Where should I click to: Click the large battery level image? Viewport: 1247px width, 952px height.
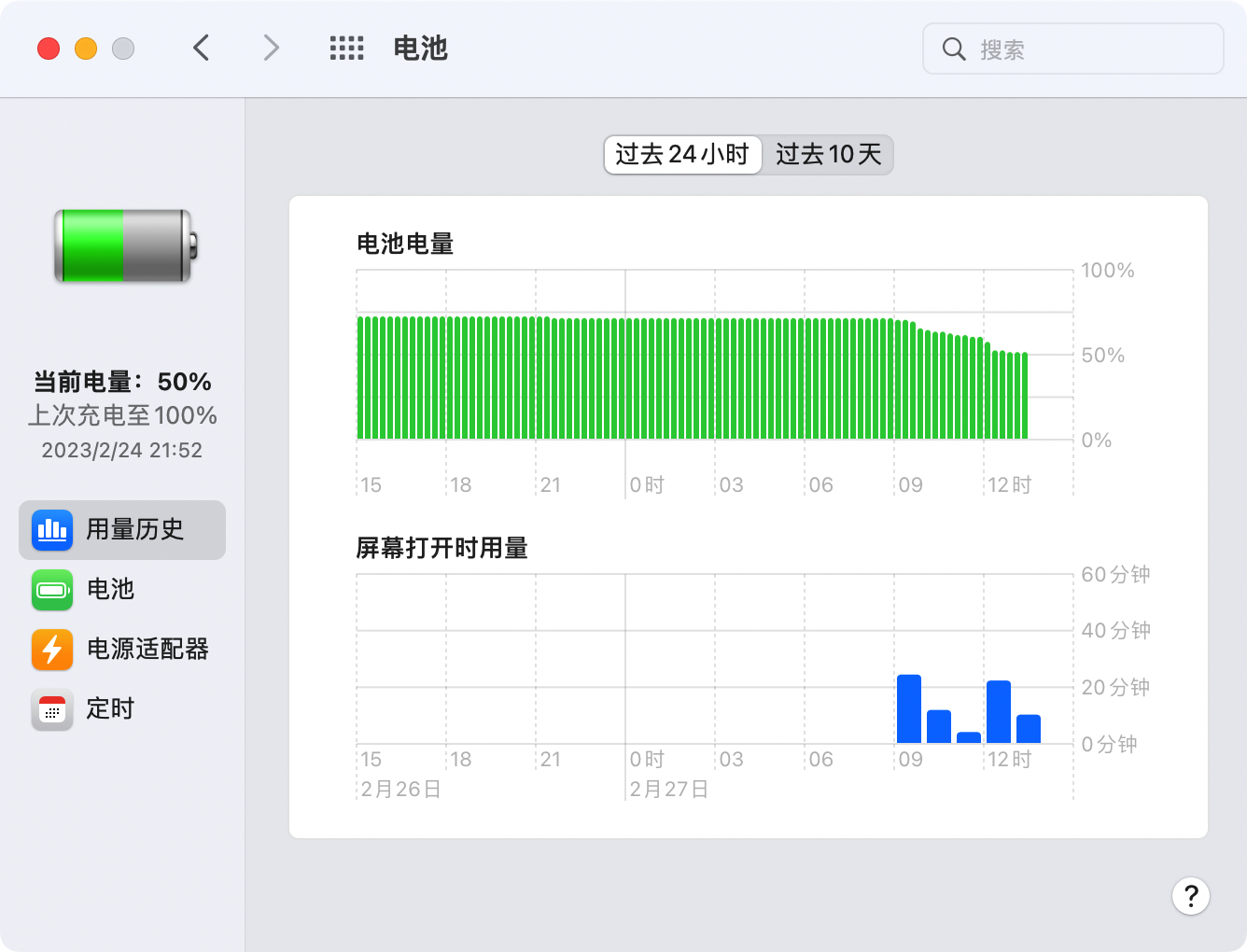point(125,246)
